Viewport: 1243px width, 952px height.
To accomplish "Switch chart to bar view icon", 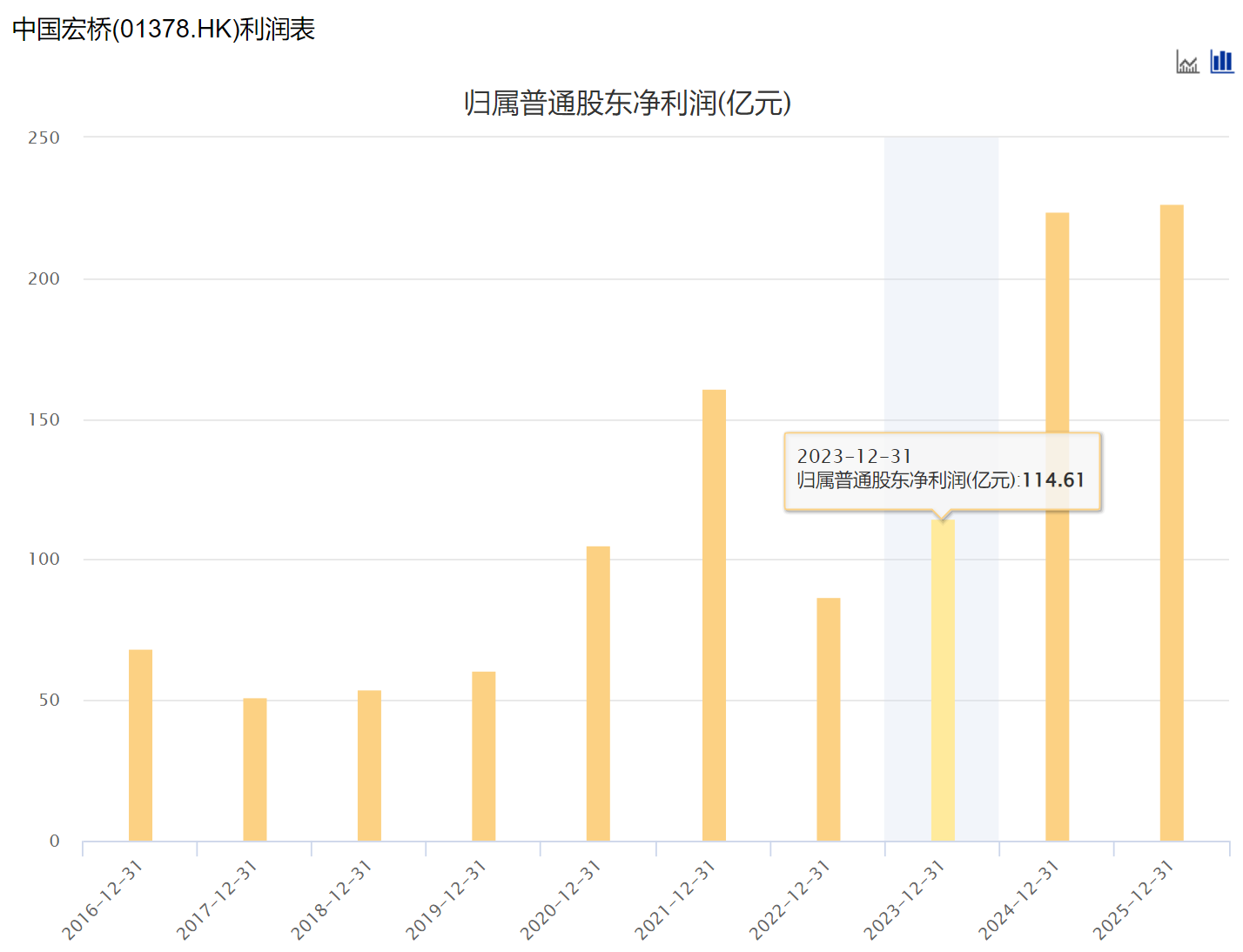I will pos(1222,61).
